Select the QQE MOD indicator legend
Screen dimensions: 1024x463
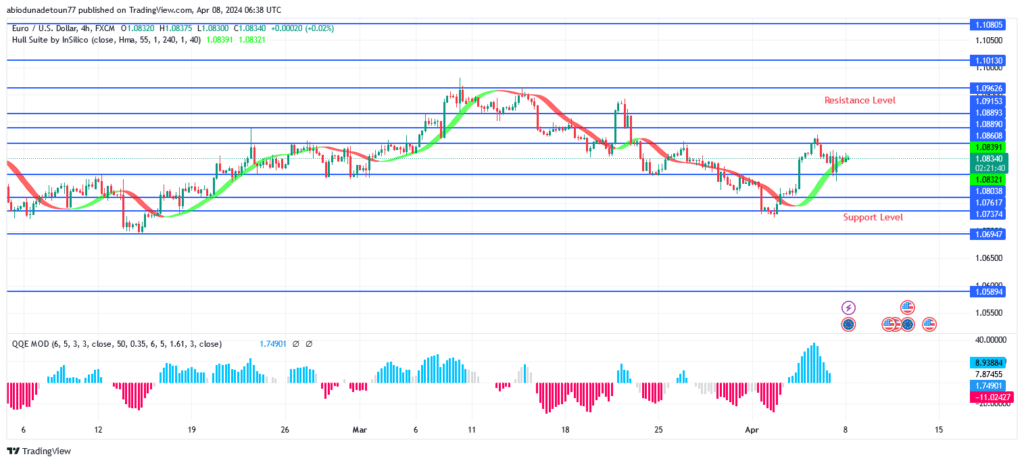pos(116,343)
